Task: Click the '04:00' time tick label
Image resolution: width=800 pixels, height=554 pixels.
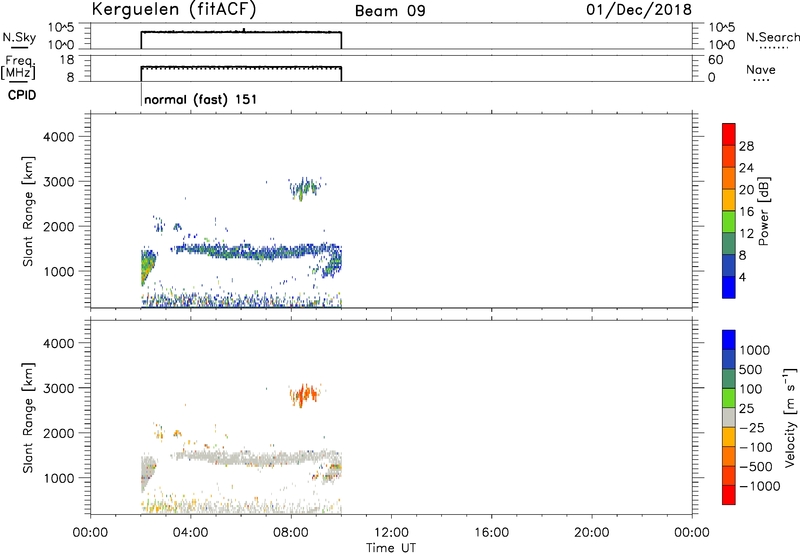Action: [x=190, y=533]
